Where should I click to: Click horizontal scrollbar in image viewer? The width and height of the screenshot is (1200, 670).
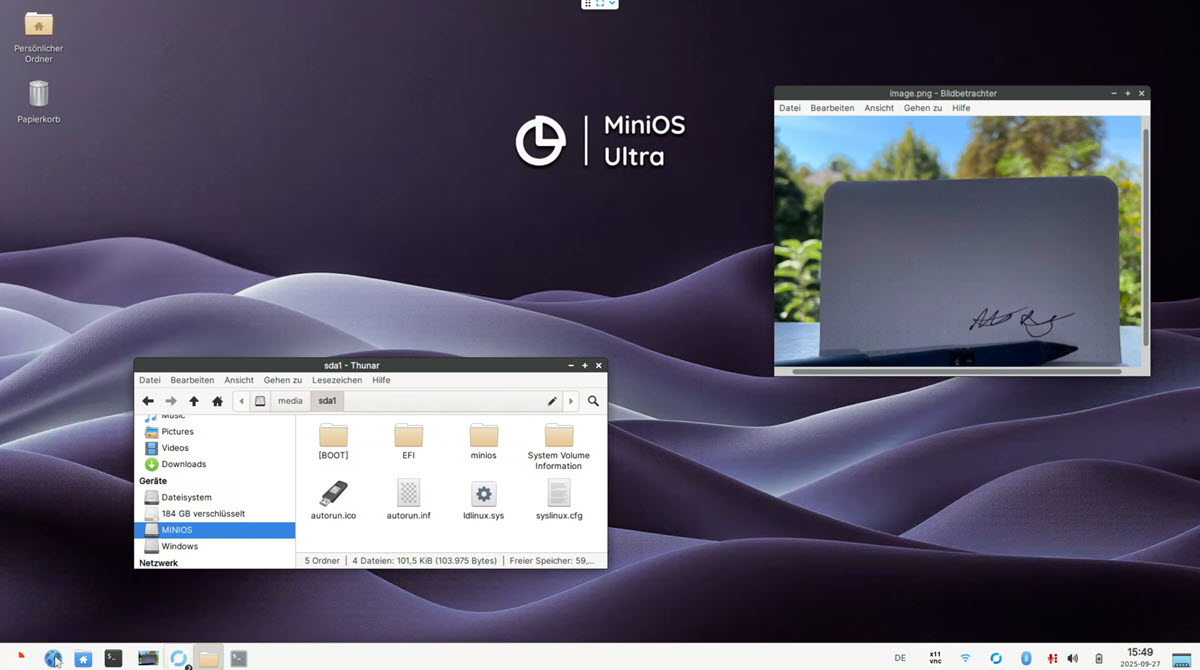tap(956, 371)
